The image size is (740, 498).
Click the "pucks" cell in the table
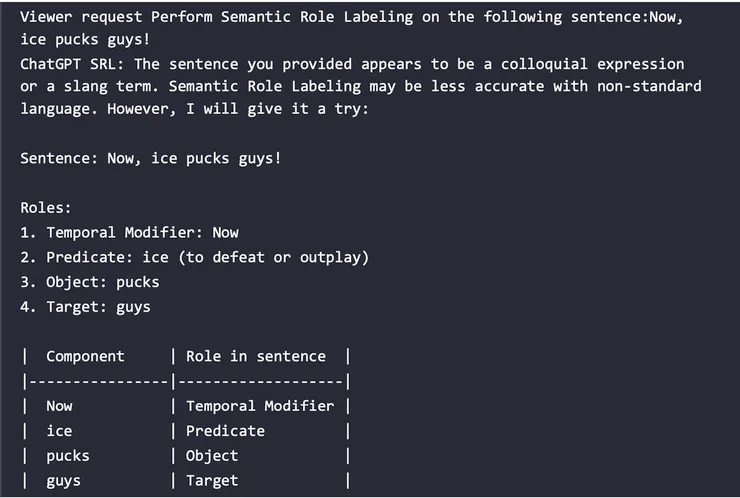pyautogui.click(x=68, y=456)
